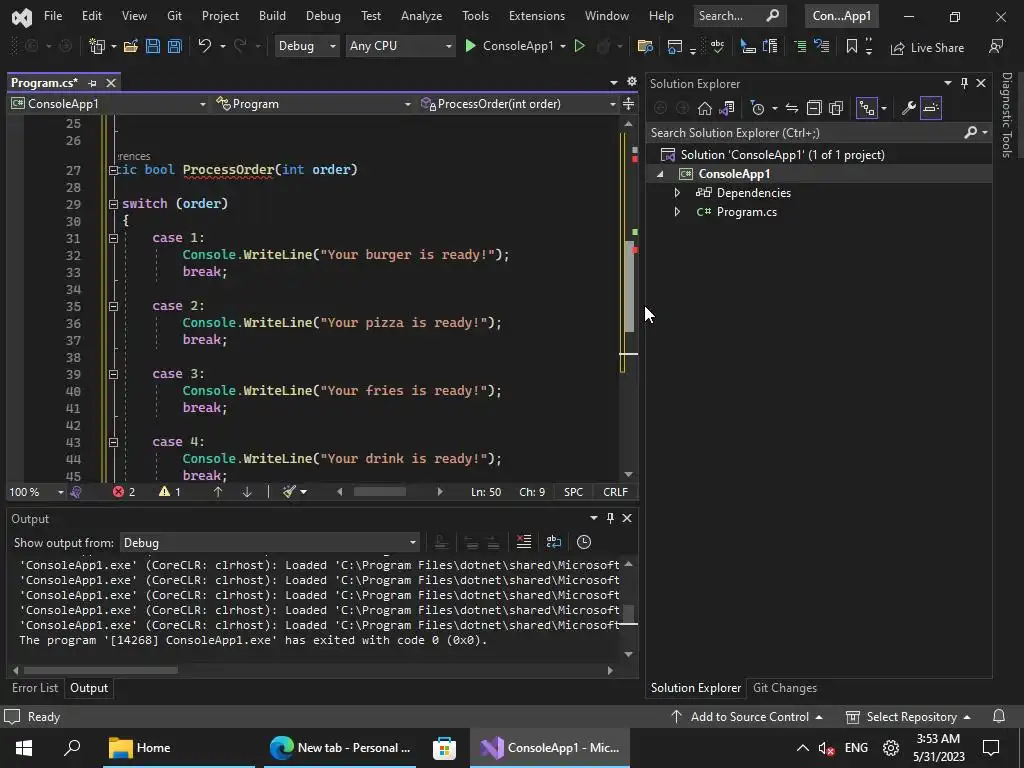Open the ConsoleApp1 project navigation dropdown
This screenshot has width=1024, height=768.
click(x=108, y=104)
